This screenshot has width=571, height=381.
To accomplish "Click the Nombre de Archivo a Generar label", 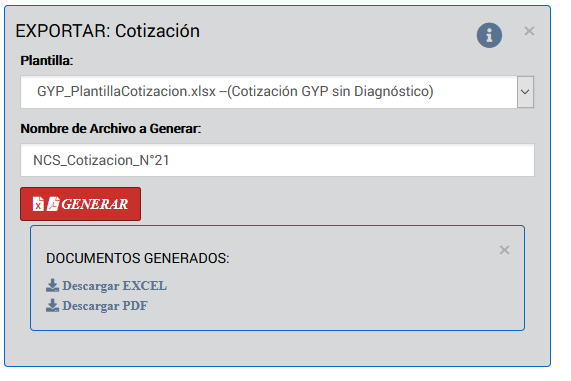I will [x=111, y=129].
